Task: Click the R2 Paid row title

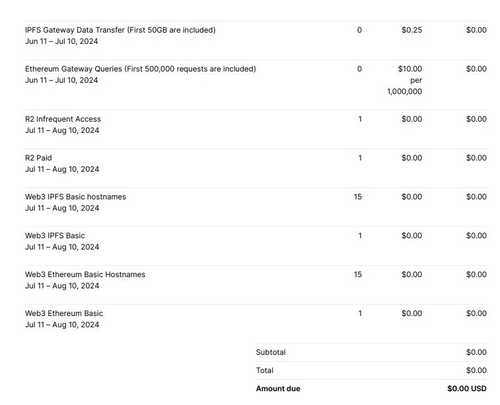Action: click(x=38, y=158)
